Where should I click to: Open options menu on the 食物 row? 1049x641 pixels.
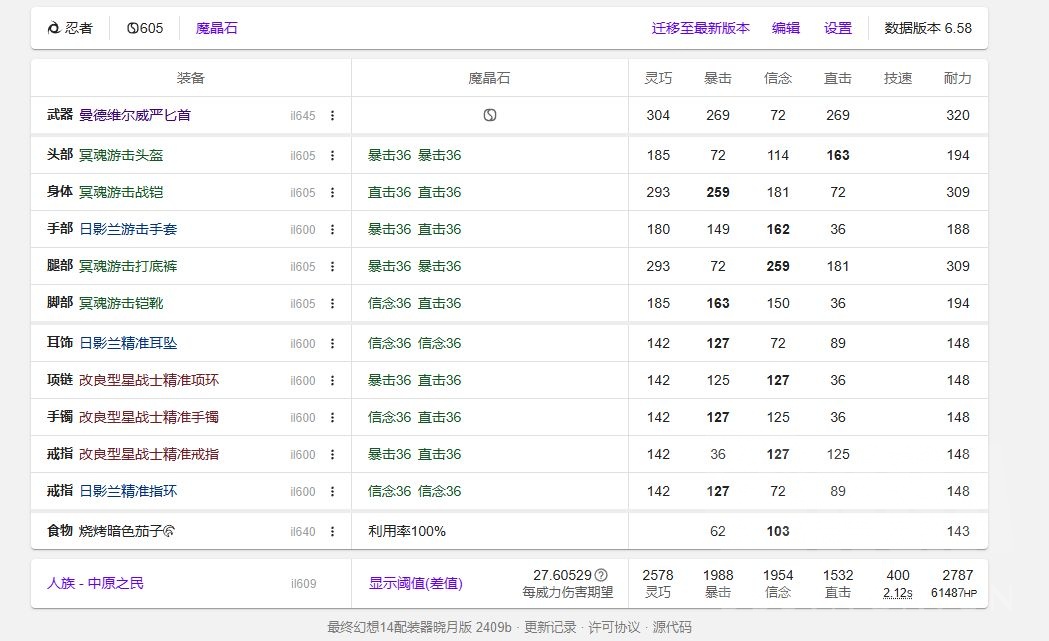pyautogui.click(x=333, y=531)
